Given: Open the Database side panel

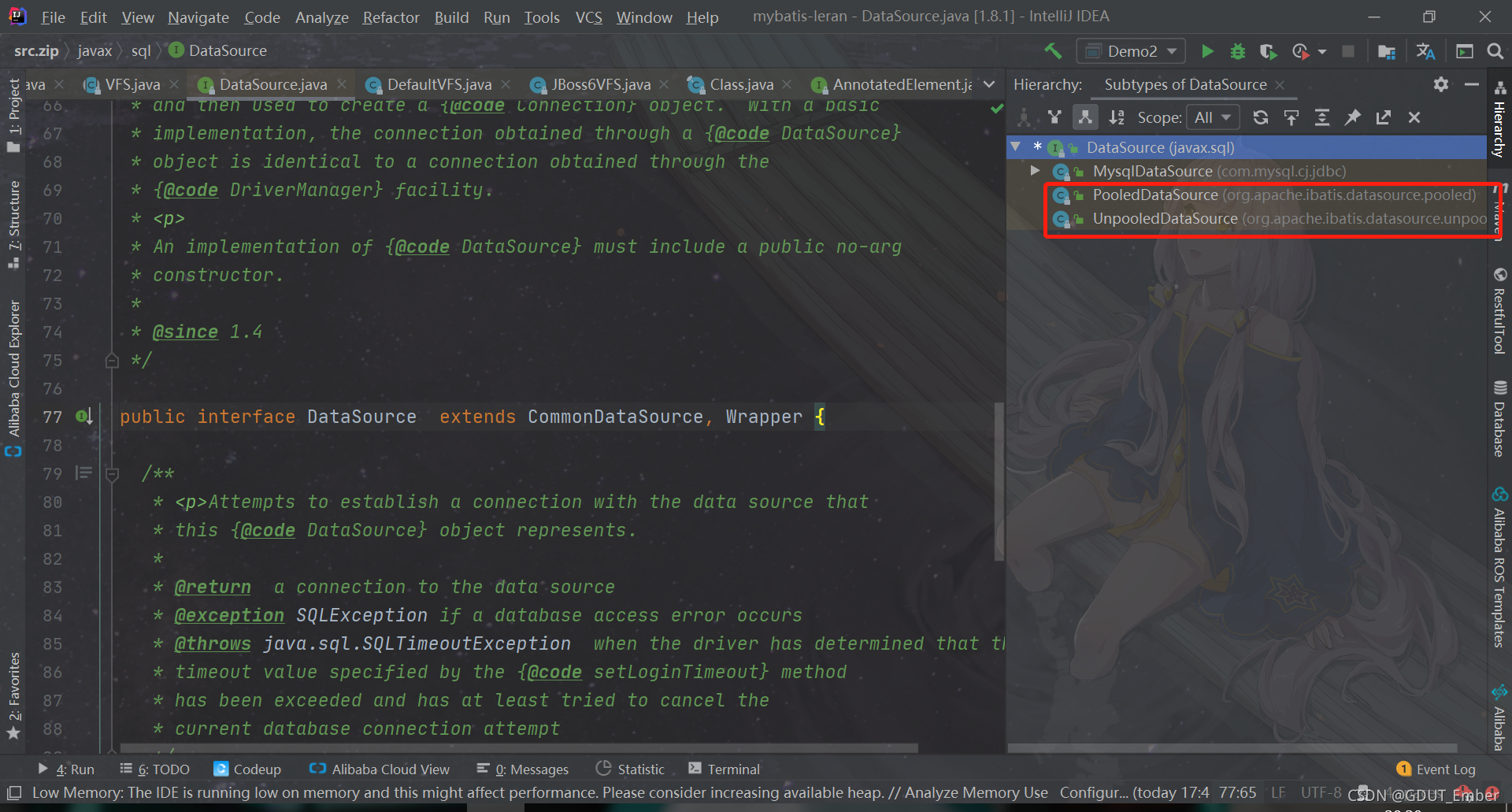Looking at the screenshot, I should pos(1499,418).
